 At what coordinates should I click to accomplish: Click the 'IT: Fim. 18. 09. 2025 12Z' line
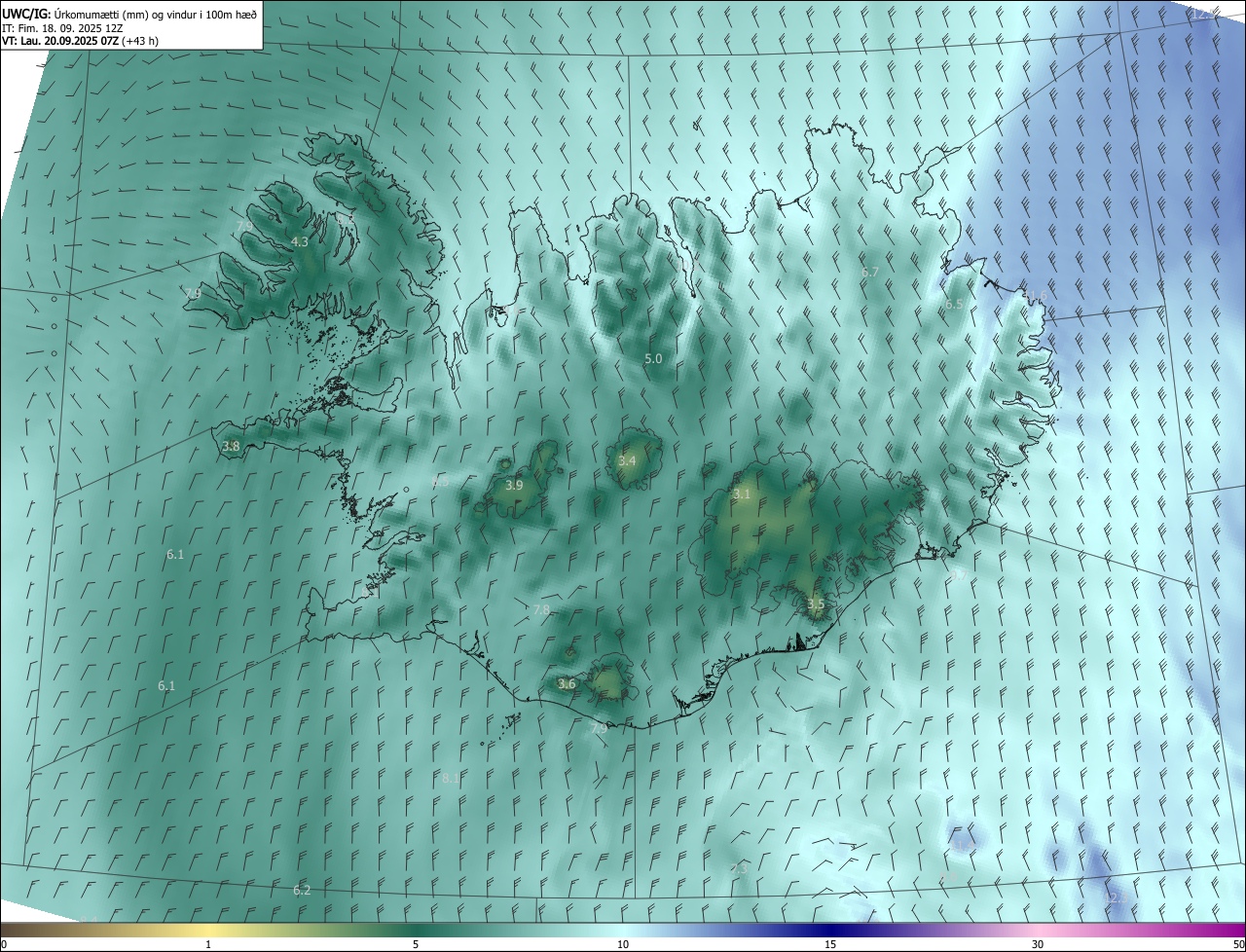click(63, 27)
